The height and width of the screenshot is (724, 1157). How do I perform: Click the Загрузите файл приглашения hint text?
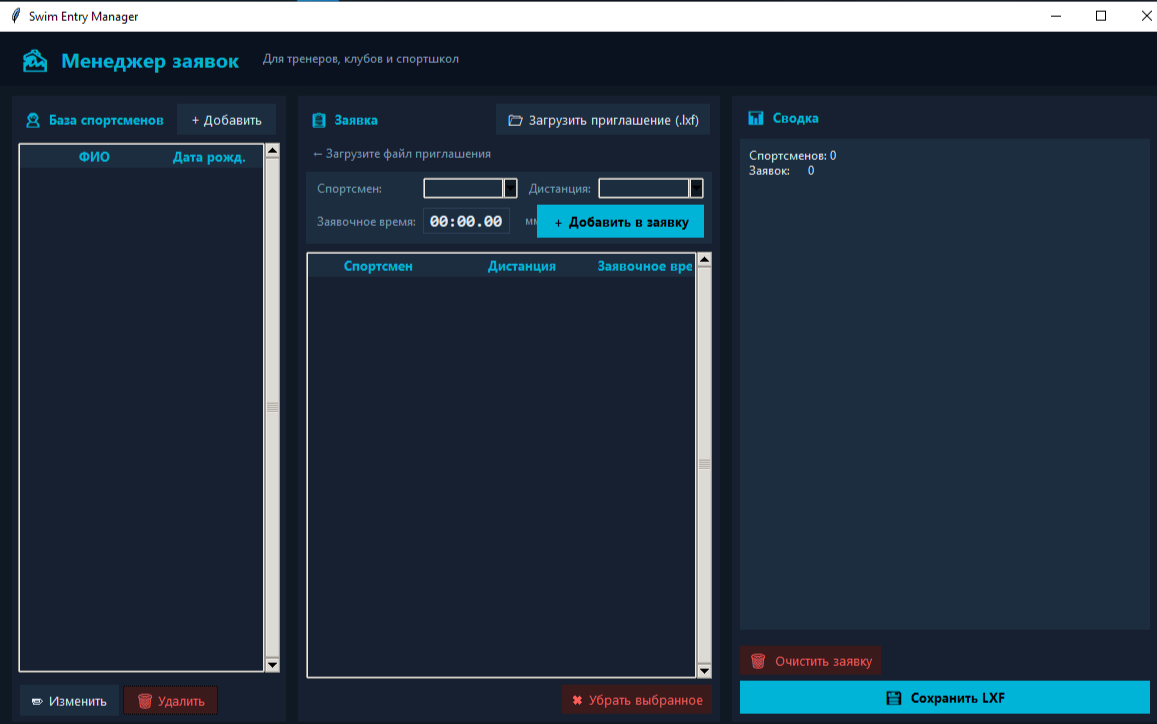401,154
